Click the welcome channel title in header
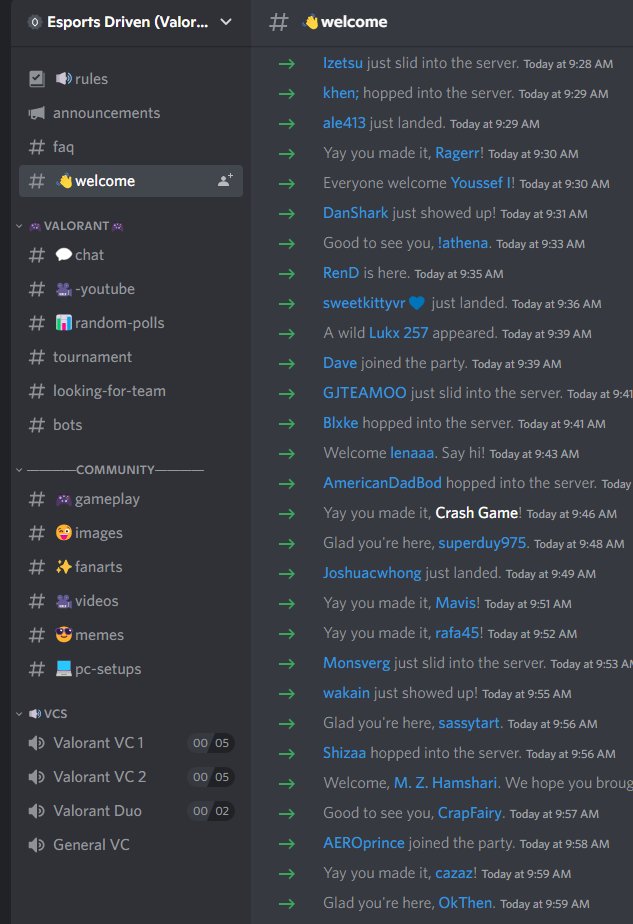Screen dimensions: 633x924 tap(345, 22)
